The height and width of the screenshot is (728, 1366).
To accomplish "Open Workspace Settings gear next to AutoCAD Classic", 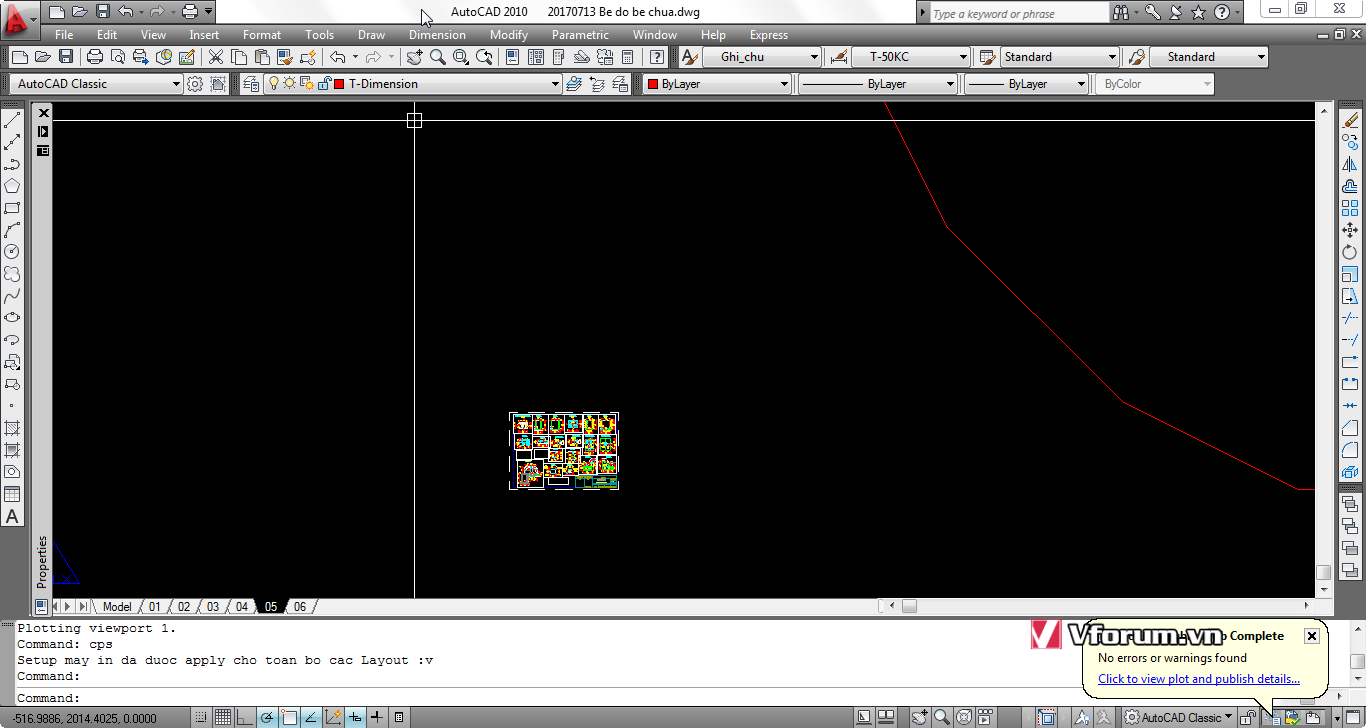I will 195,84.
